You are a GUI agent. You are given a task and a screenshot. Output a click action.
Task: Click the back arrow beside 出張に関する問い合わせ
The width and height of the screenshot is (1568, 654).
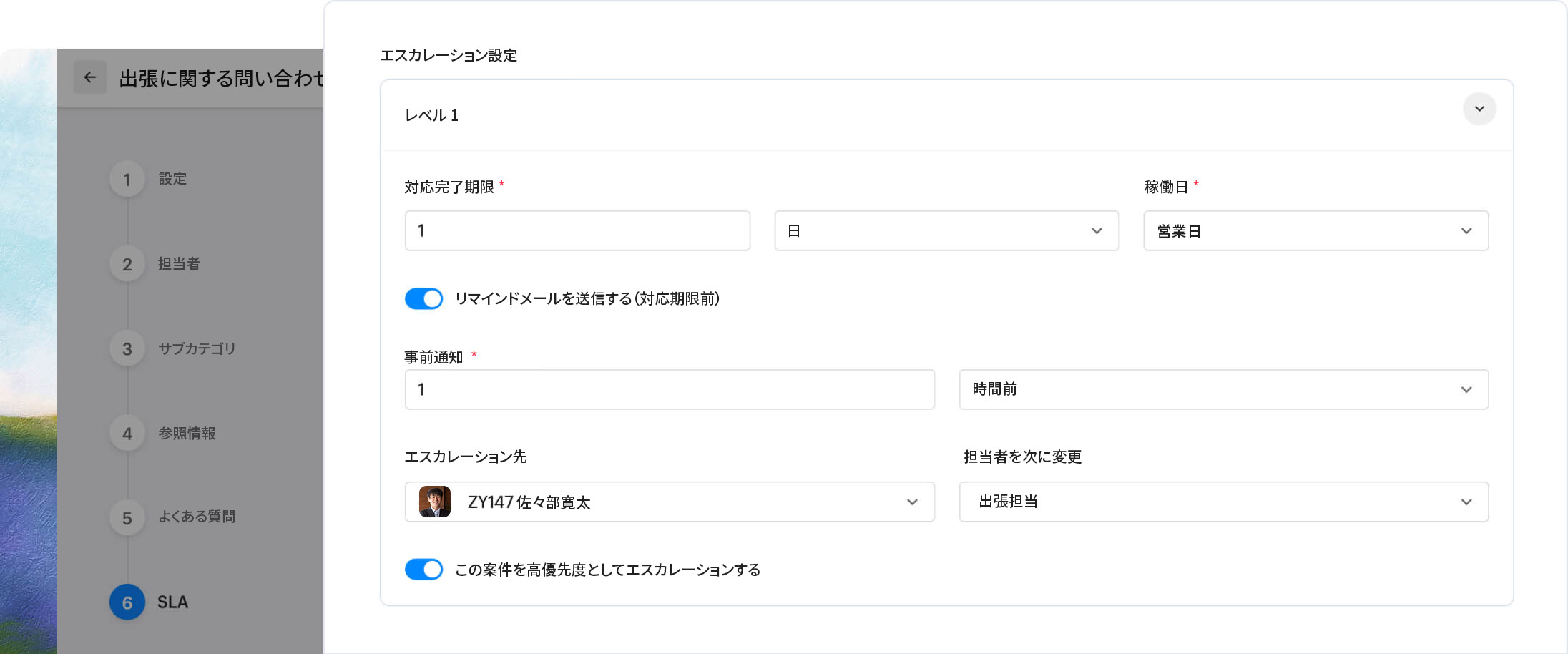tap(89, 77)
